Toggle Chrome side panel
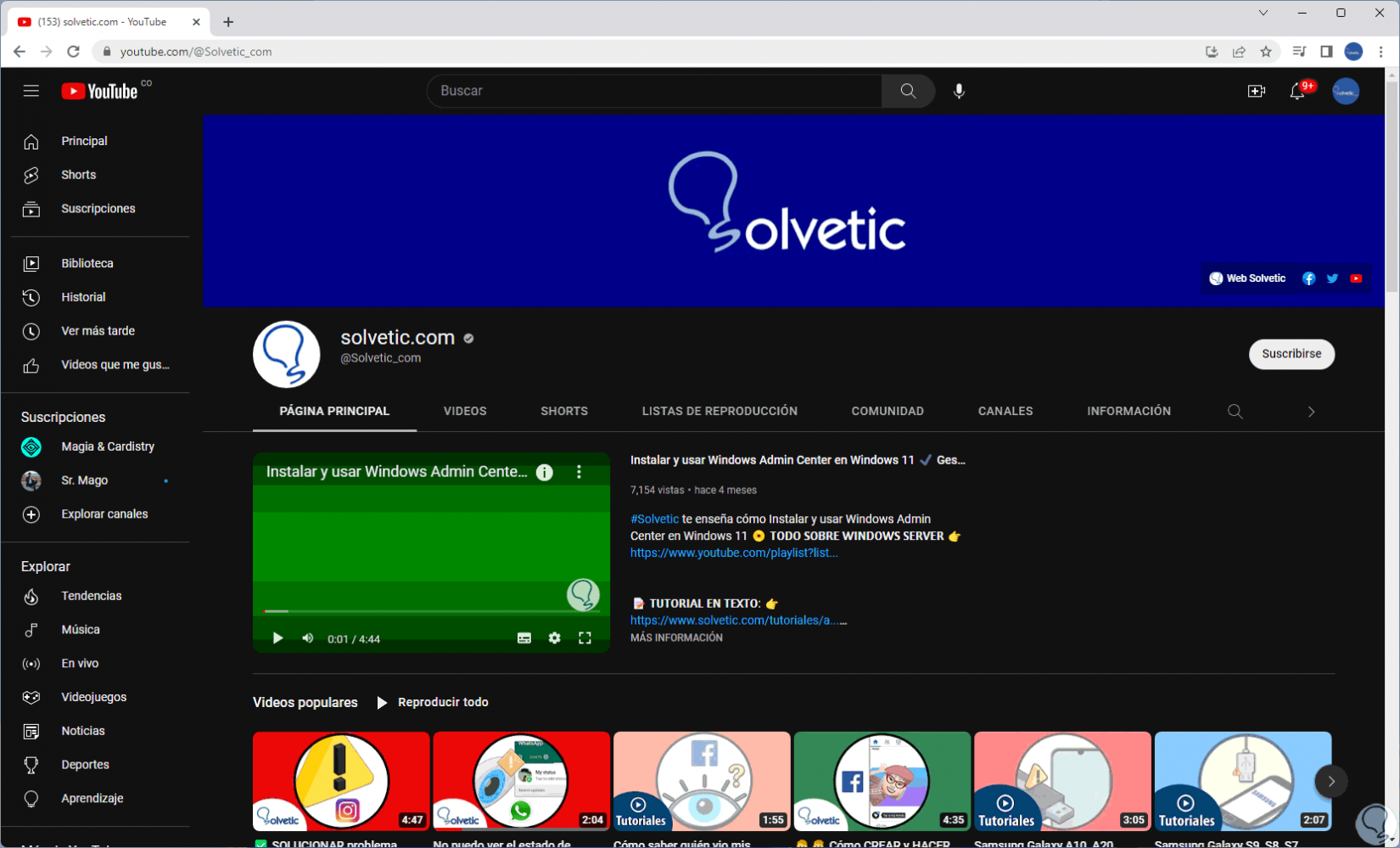This screenshot has height=848, width=1400. pyautogui.click(x=1326, y=52)
